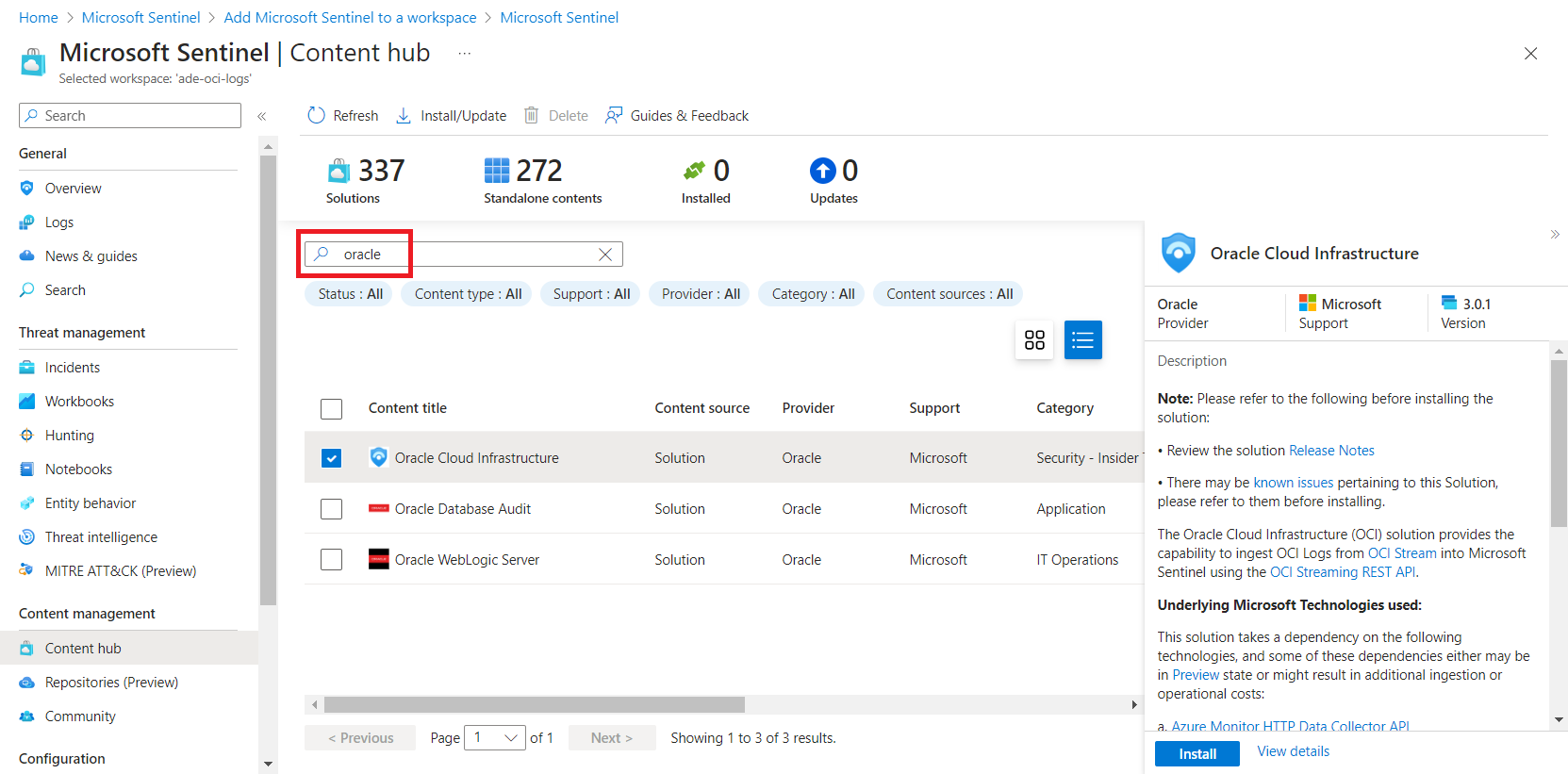The image size is (1568, 774).
Task: Check the Oracle Database Audit checkbox
Action: pos(331,509)
